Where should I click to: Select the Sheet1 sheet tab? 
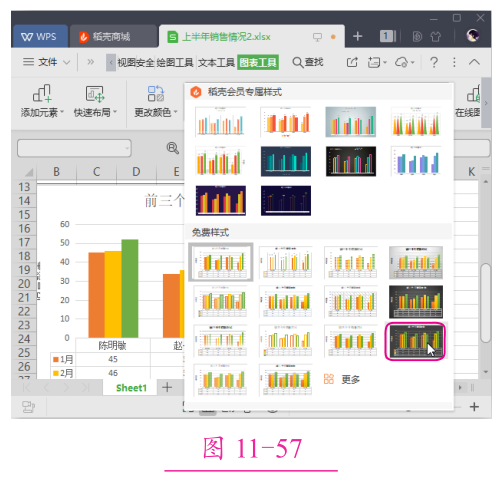[x=131, y=388]
